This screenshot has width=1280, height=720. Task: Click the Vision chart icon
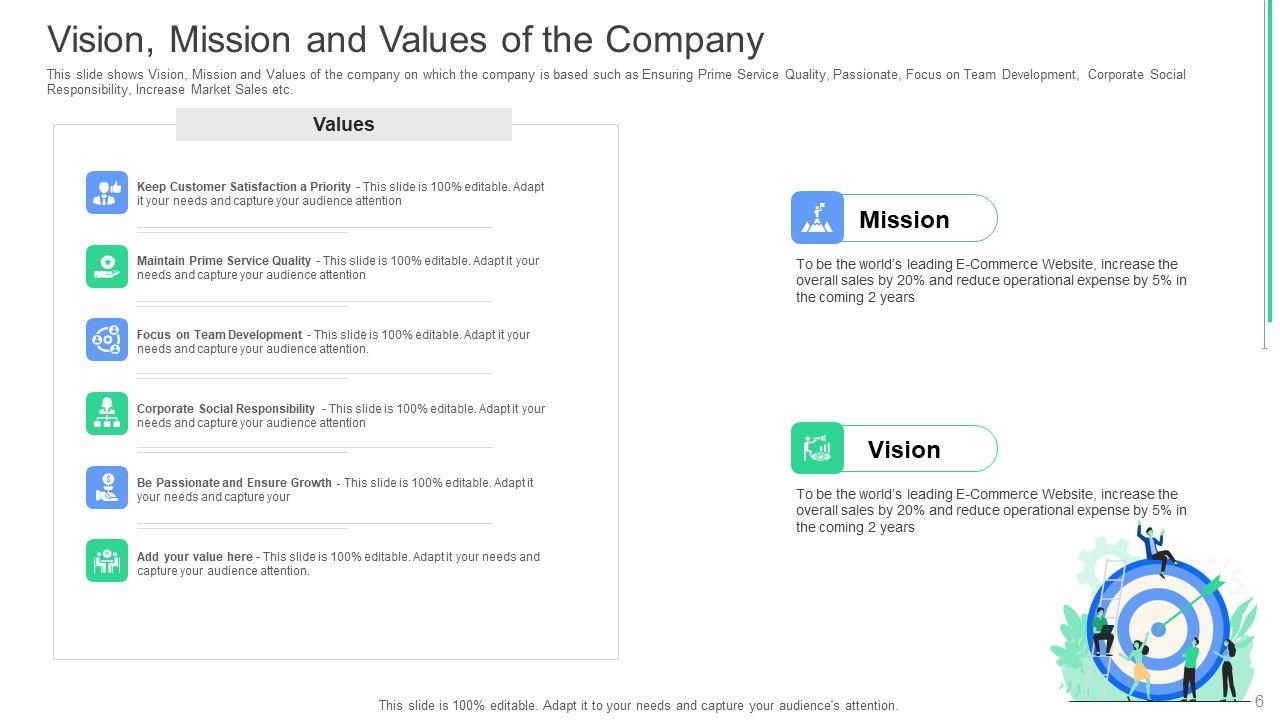pyautogui.click(x=818, y=448)
